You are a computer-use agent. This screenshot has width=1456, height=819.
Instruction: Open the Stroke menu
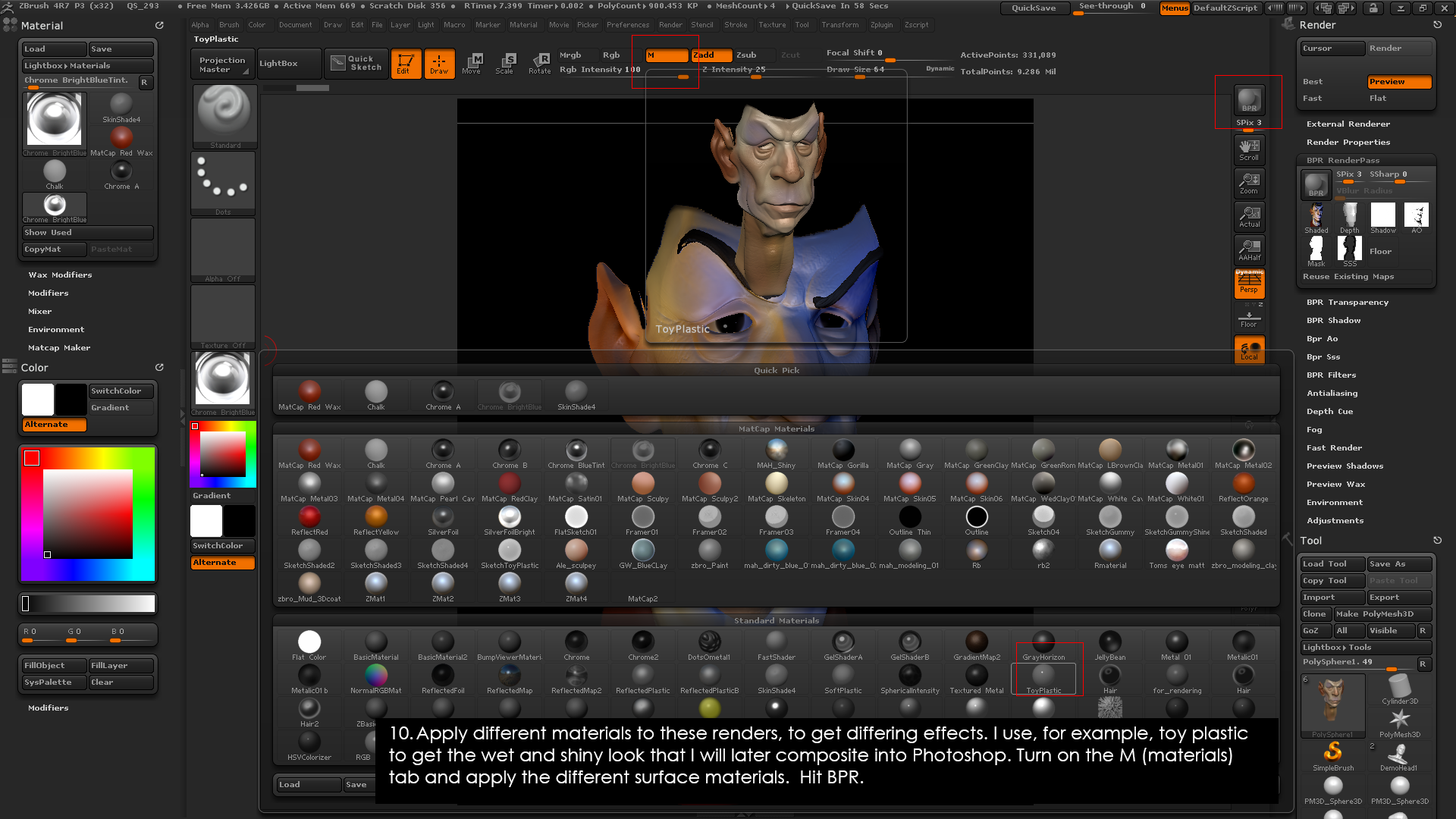[x=735, y=25]
